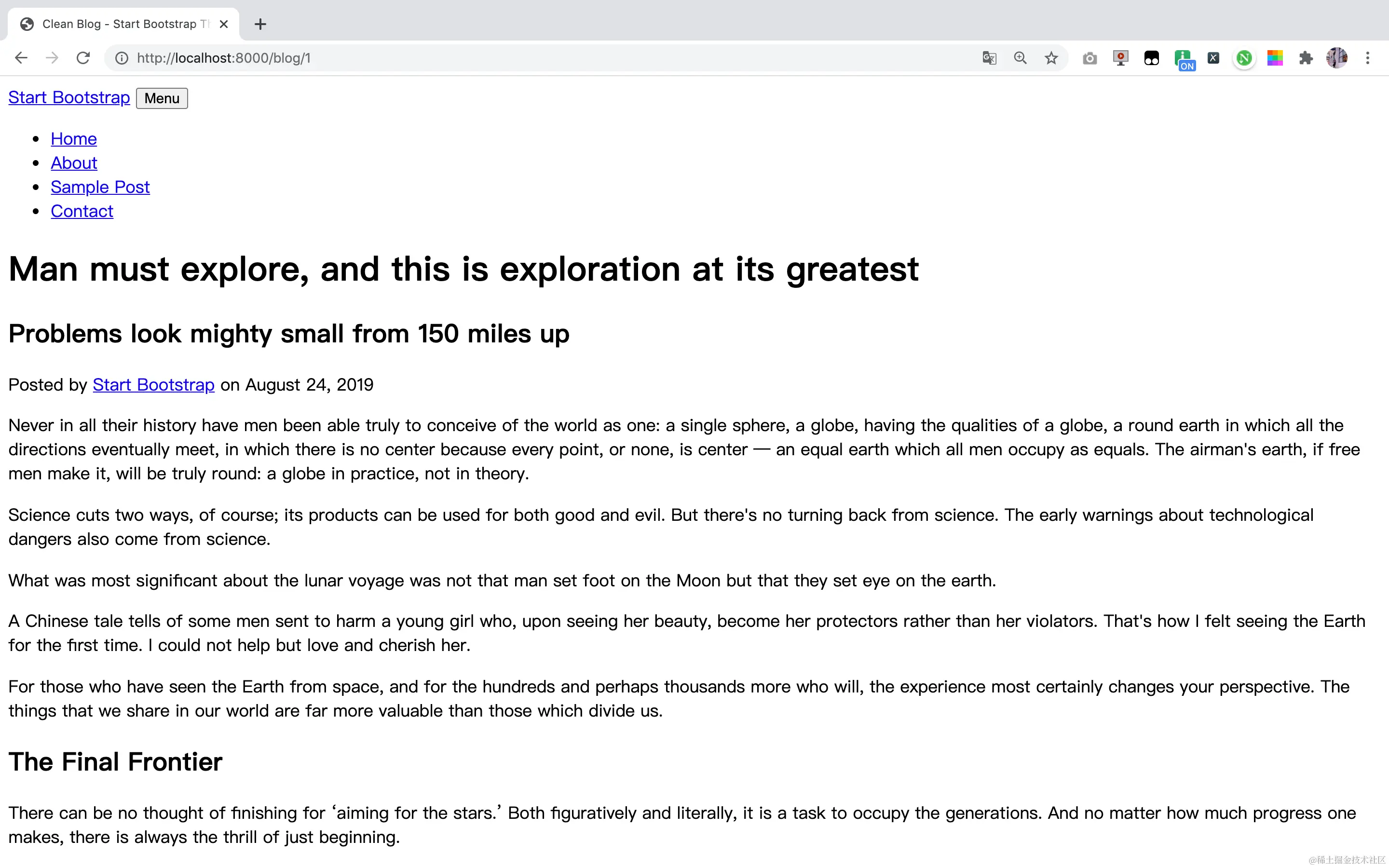The height and width of the screenshot is (868, 1389).
Task: Click the localhost:8000/blog/1 address field
Action: pos(517,58)
